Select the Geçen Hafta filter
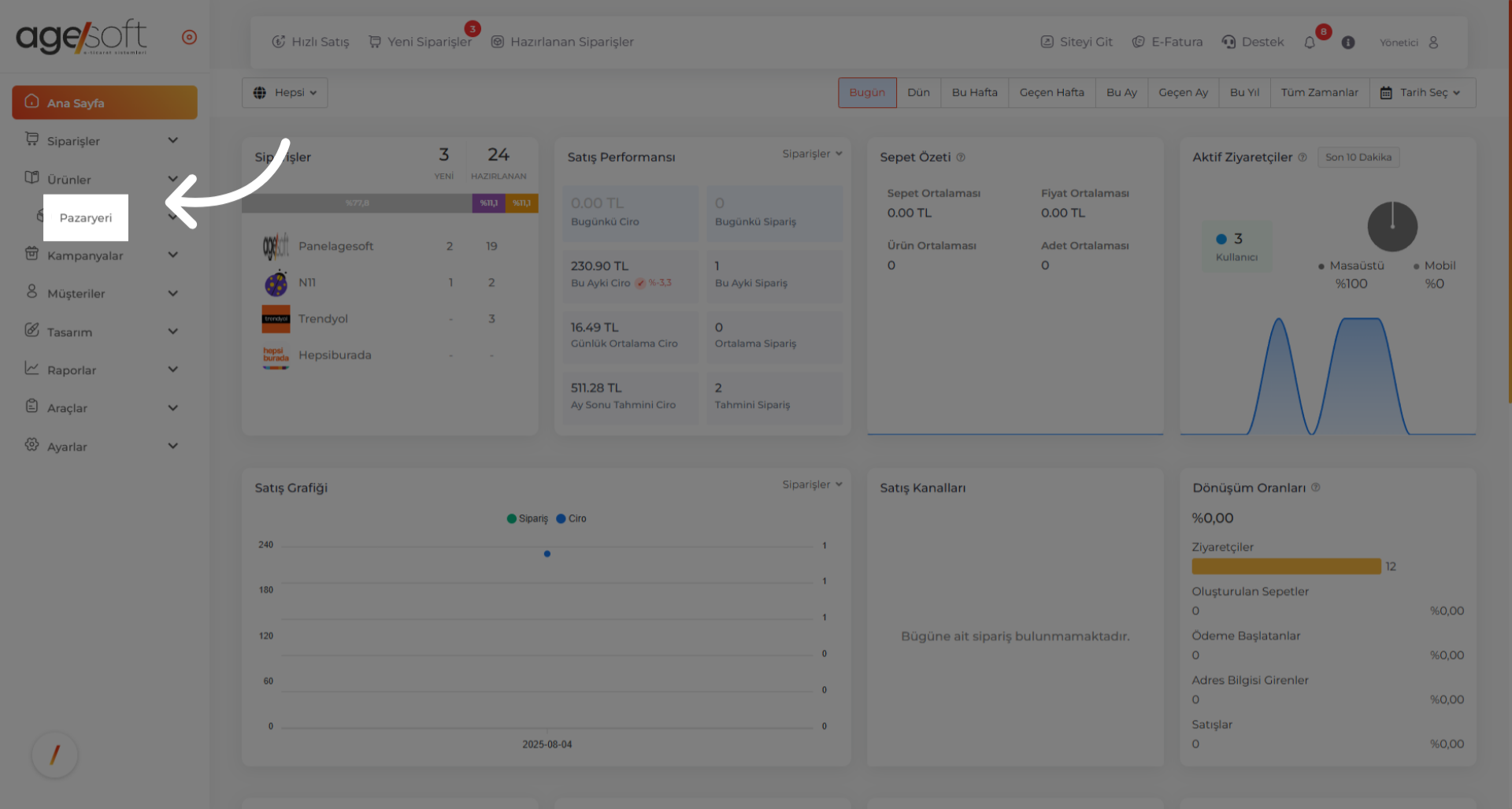 (1051, 93)
